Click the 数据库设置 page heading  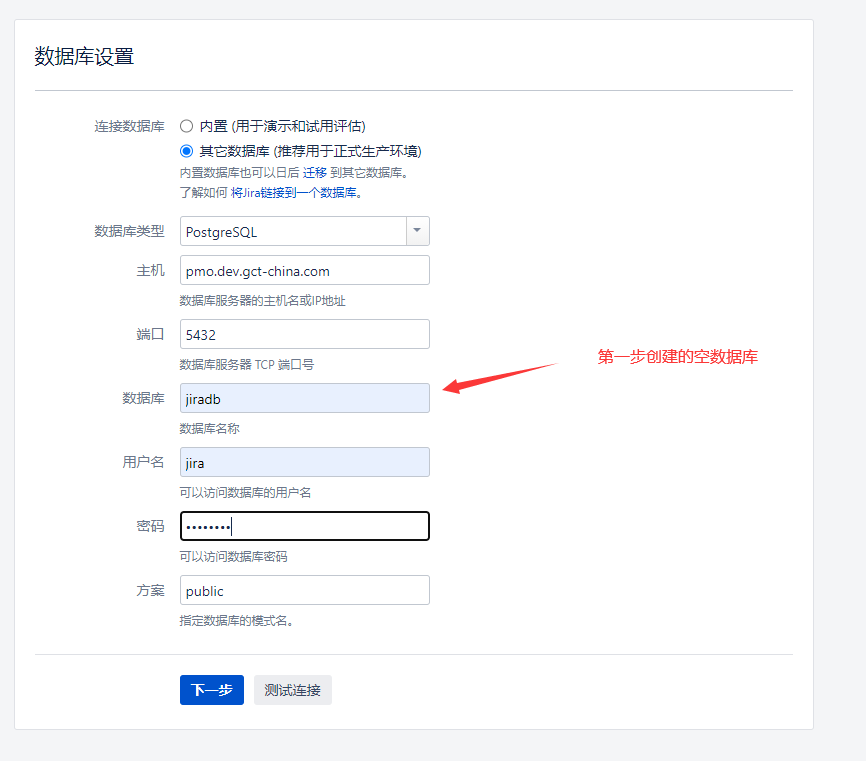click(x=84, y=56)
